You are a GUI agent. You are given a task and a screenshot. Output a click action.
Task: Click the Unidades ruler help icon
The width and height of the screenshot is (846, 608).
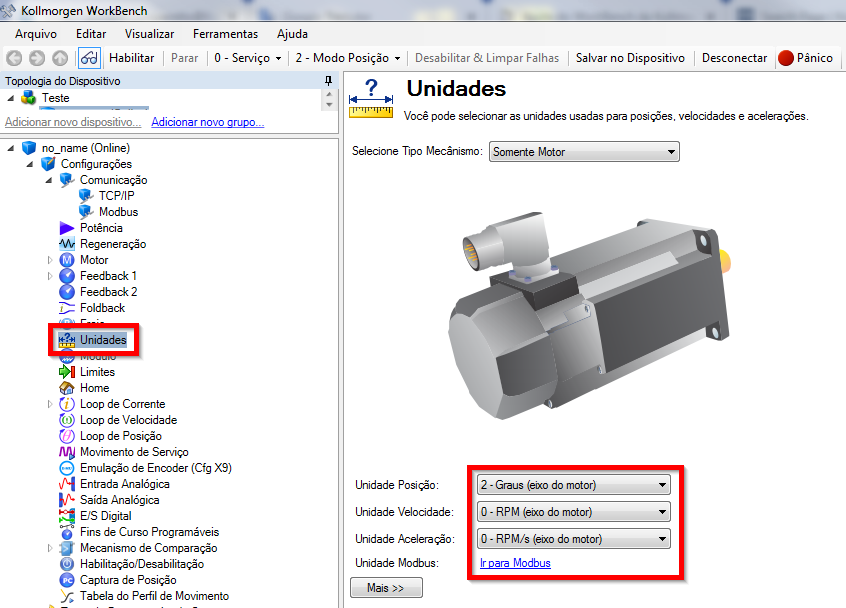371,98
